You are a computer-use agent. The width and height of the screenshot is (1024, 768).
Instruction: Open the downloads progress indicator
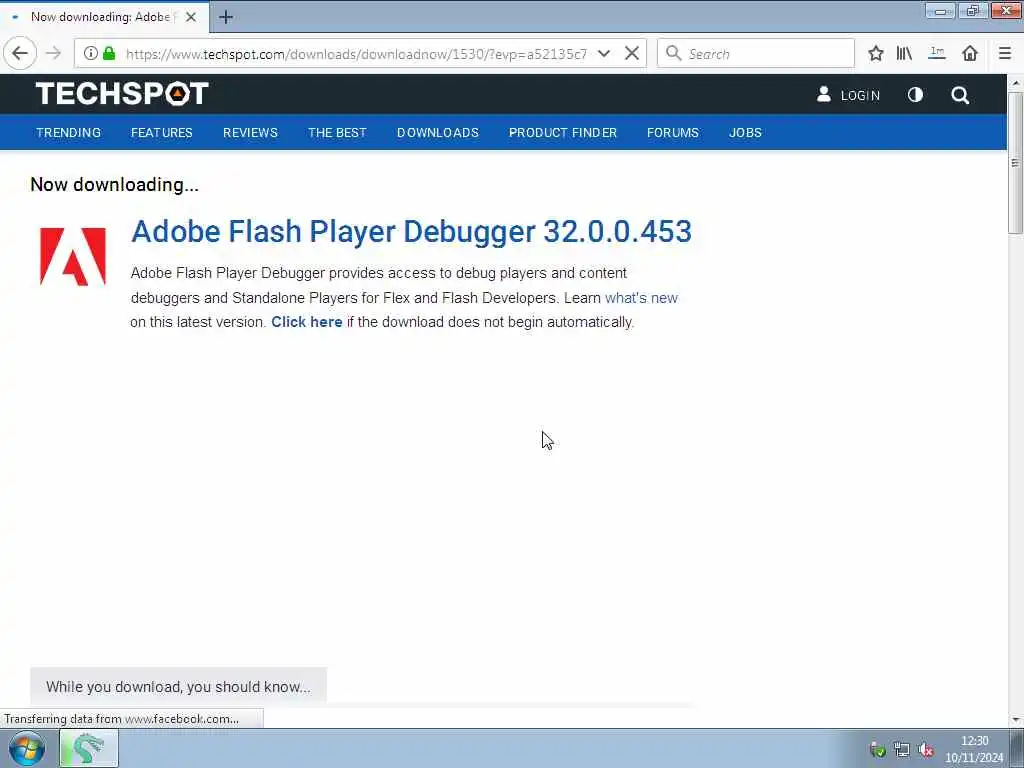(x=937, y=54)
